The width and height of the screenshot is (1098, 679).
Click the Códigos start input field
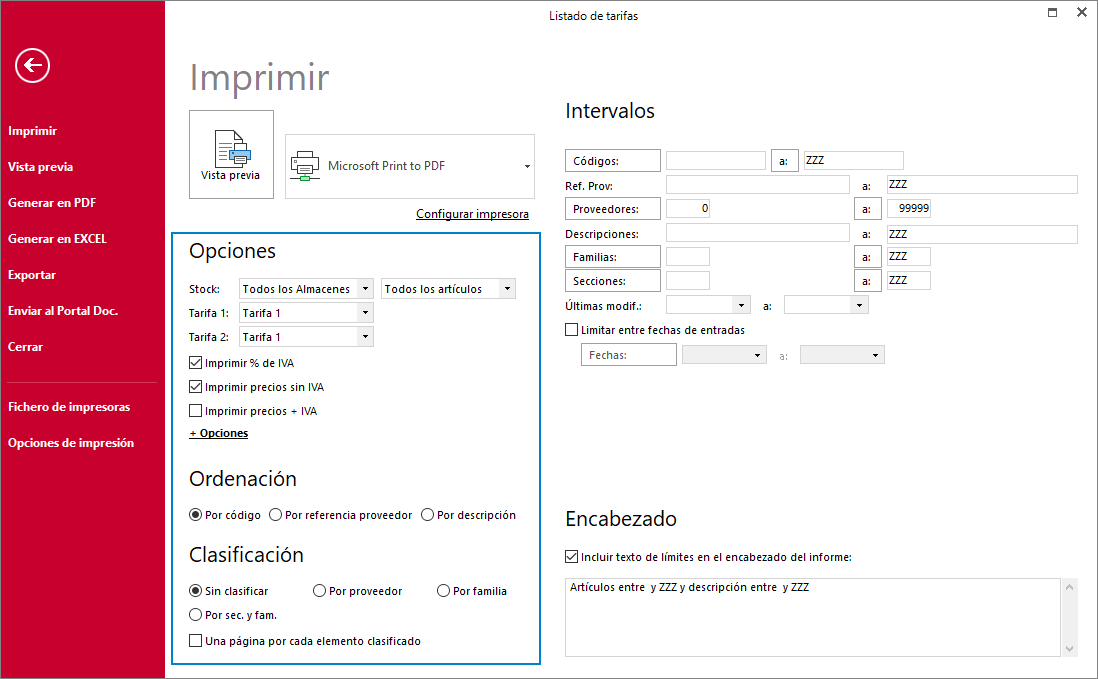[x=716, y=160]
